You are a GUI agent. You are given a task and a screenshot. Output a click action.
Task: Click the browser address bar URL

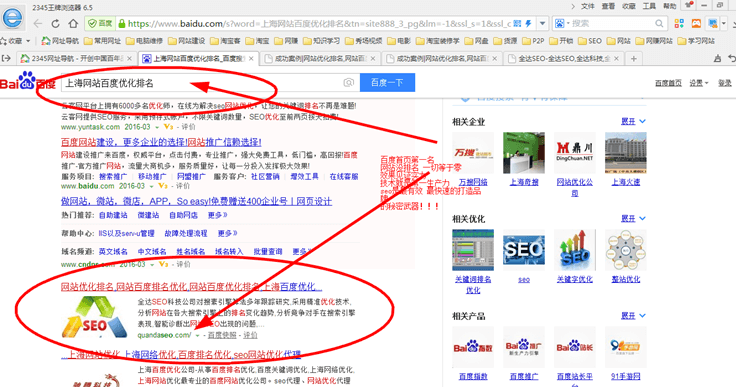tap(319, 23)
